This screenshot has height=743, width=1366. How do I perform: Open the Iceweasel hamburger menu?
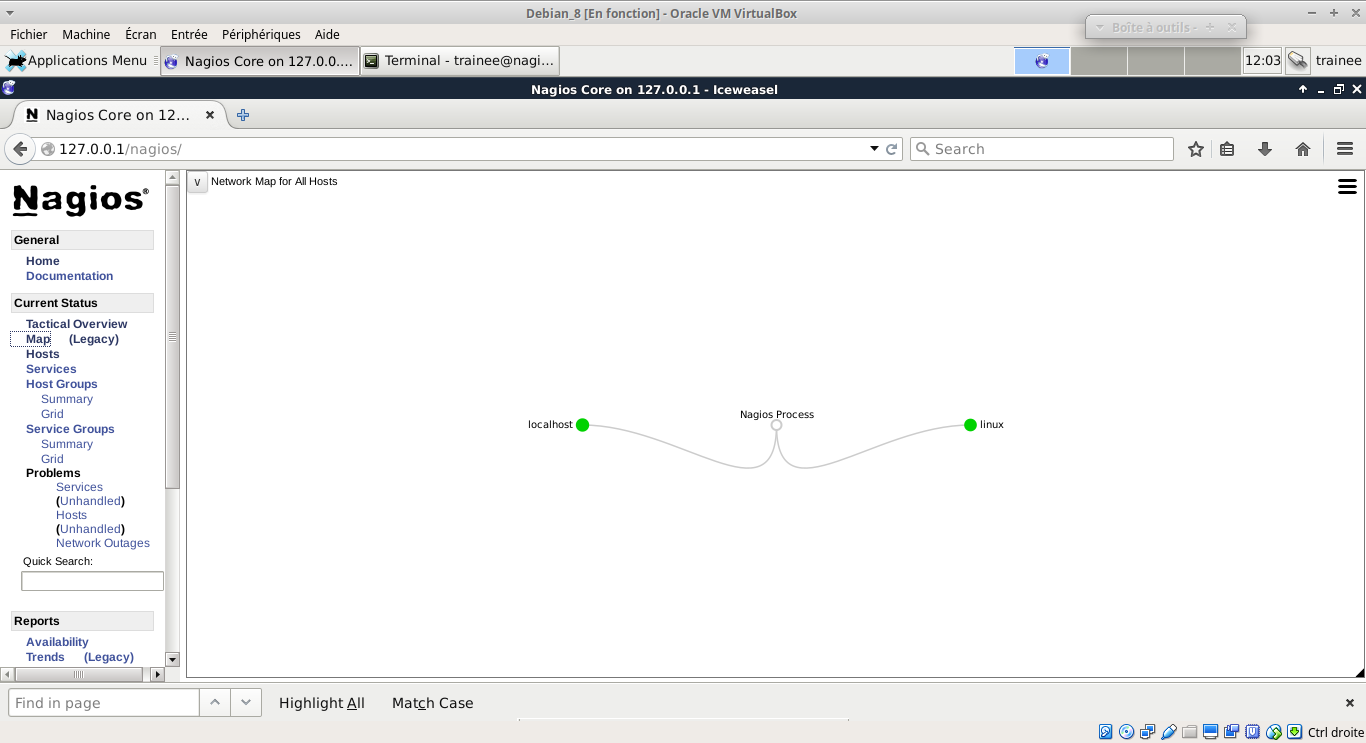coord(1345,149)
